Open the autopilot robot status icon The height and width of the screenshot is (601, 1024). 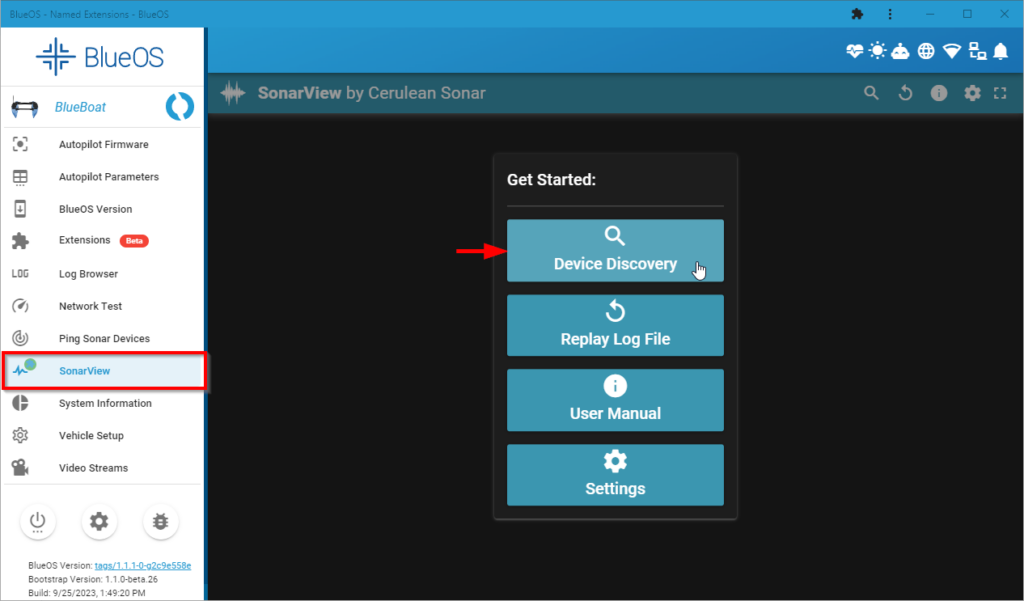point(900,50)
